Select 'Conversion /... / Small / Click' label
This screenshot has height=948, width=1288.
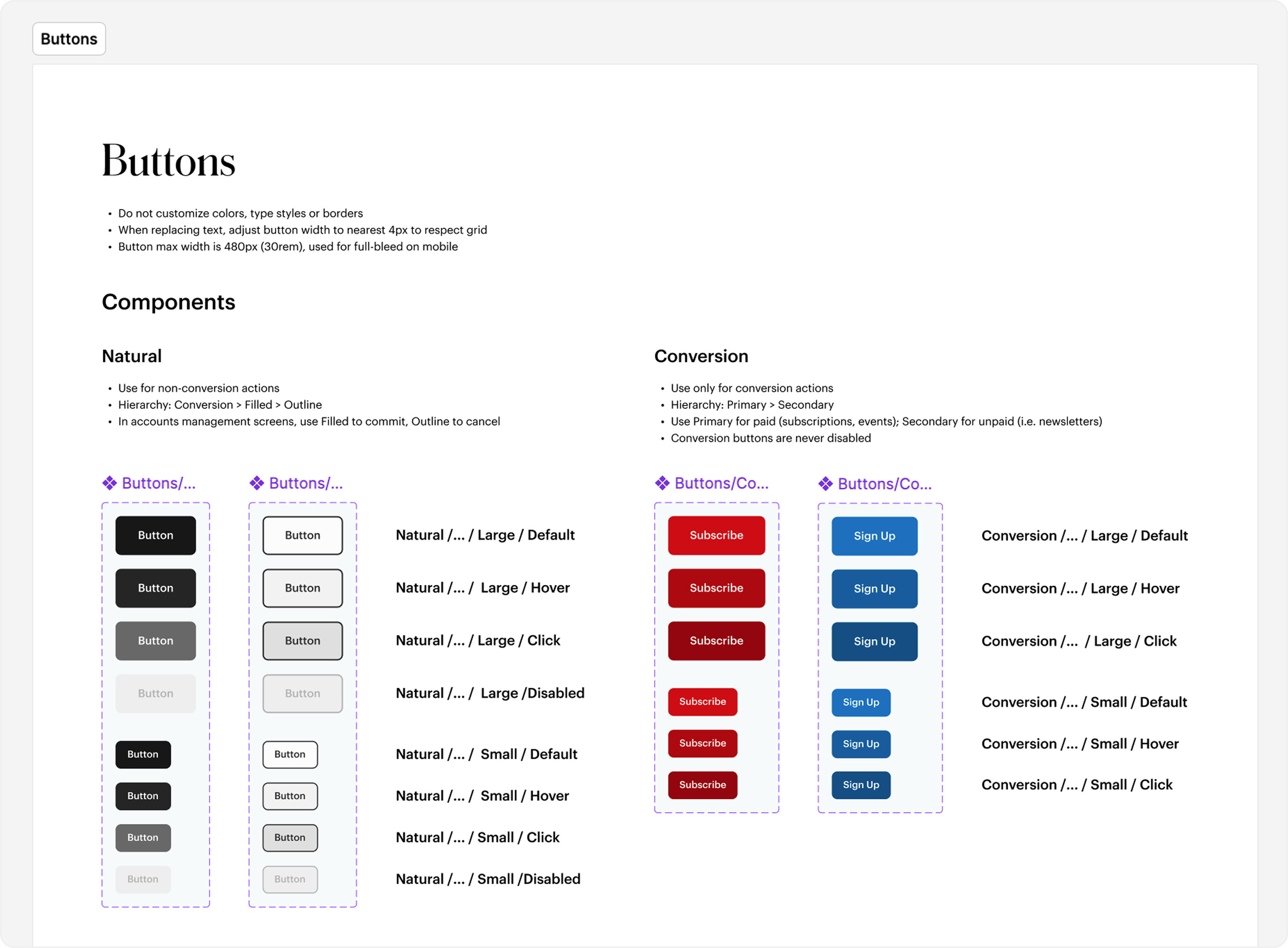click(x=1077, y=785)
